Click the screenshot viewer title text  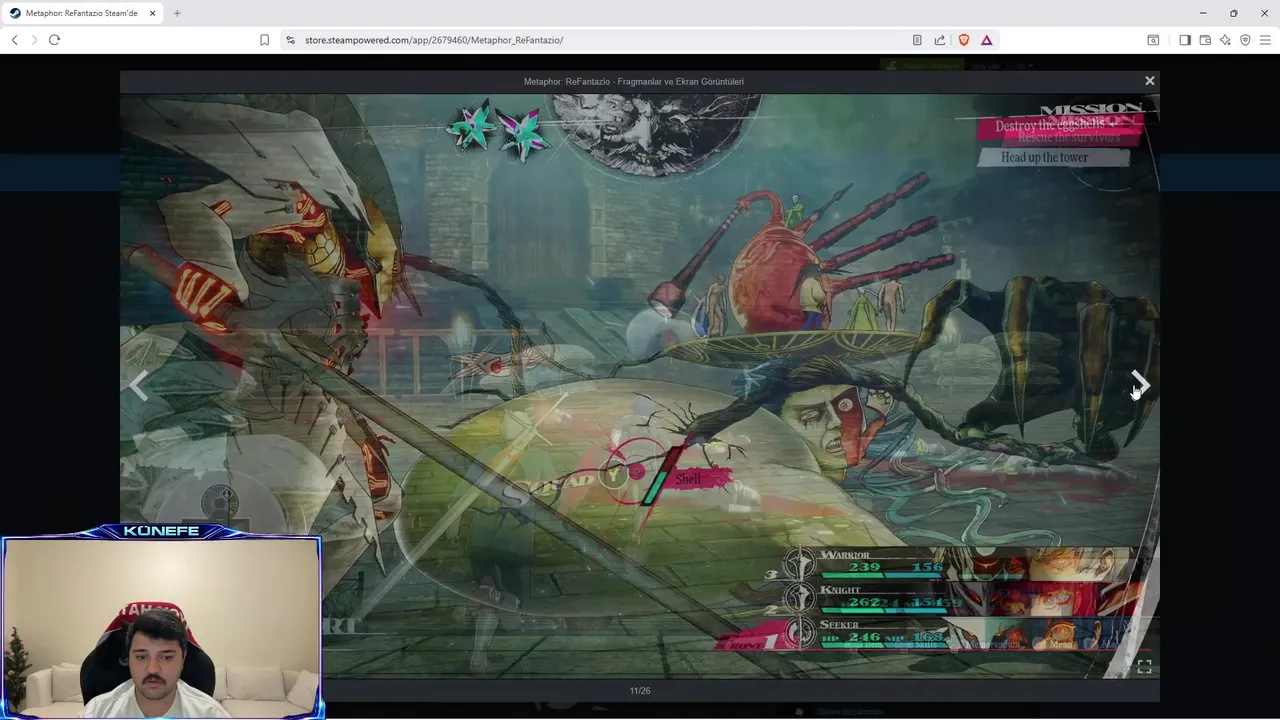[x=634, y=81]
